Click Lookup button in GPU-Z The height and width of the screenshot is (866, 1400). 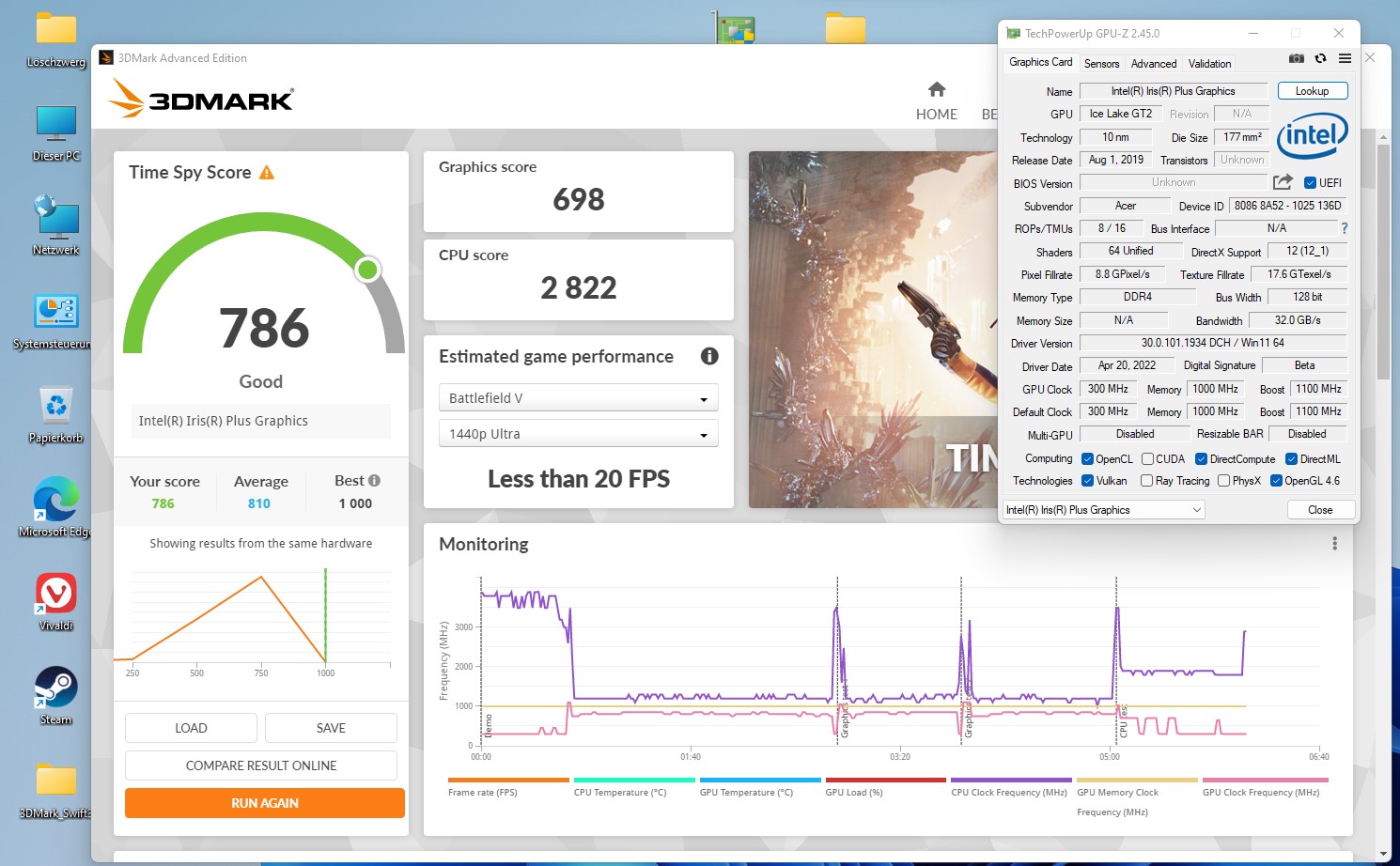1312,91
